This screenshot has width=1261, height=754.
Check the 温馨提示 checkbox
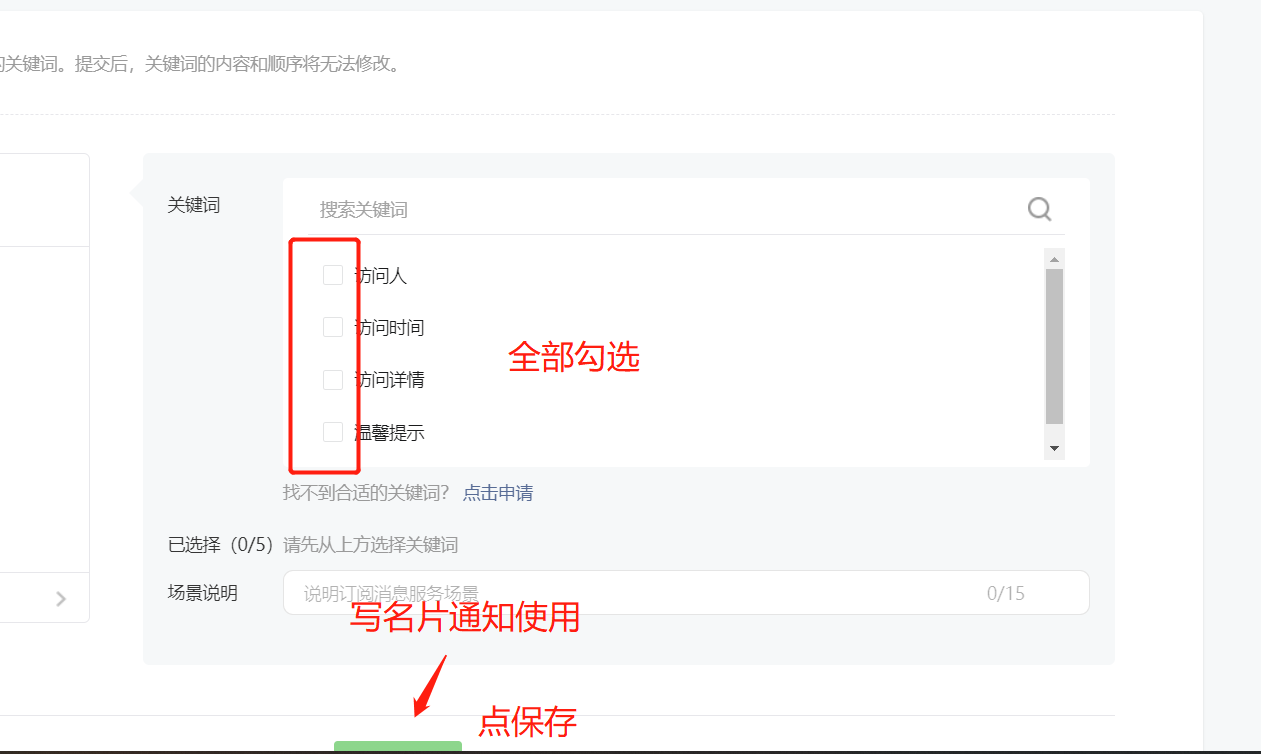click(x=333, y=432)
